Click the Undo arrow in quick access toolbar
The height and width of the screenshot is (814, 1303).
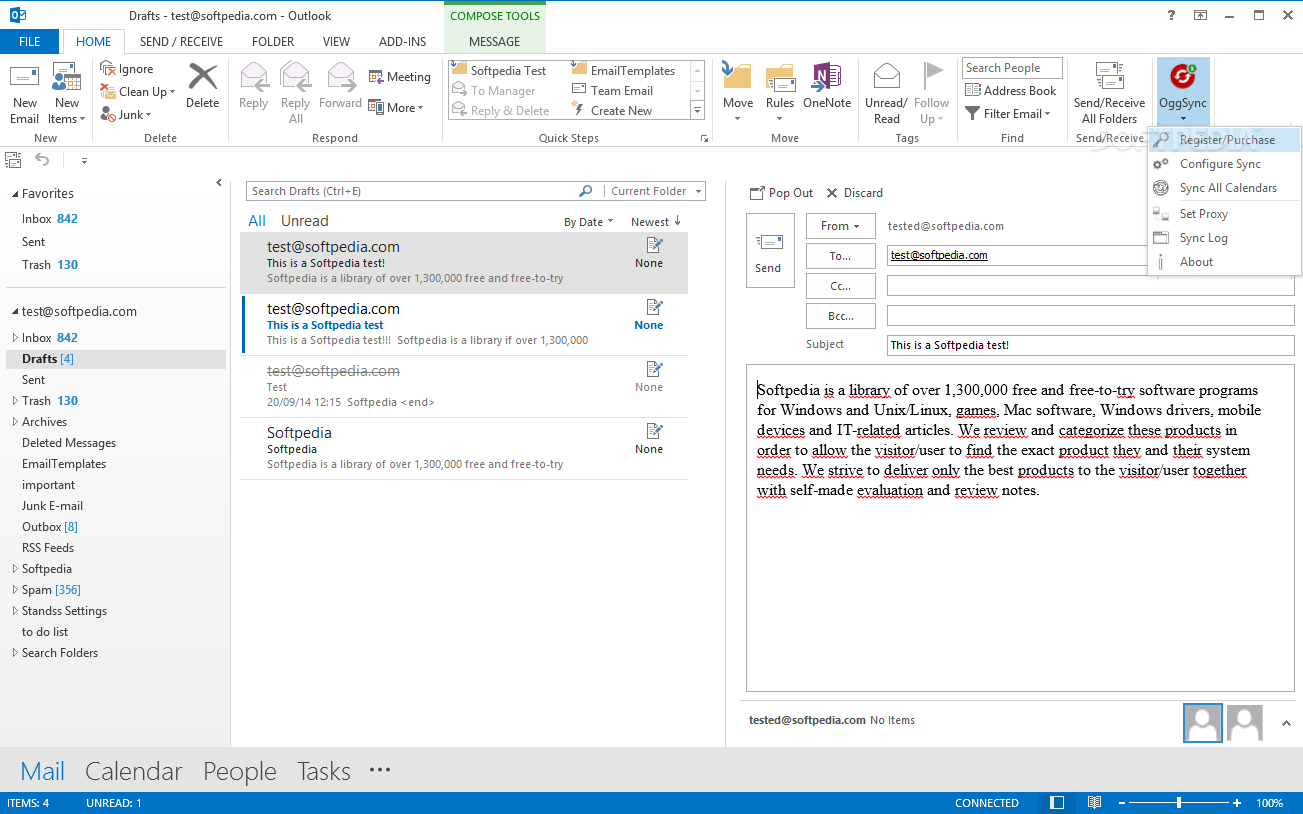[x=41, y=159]
